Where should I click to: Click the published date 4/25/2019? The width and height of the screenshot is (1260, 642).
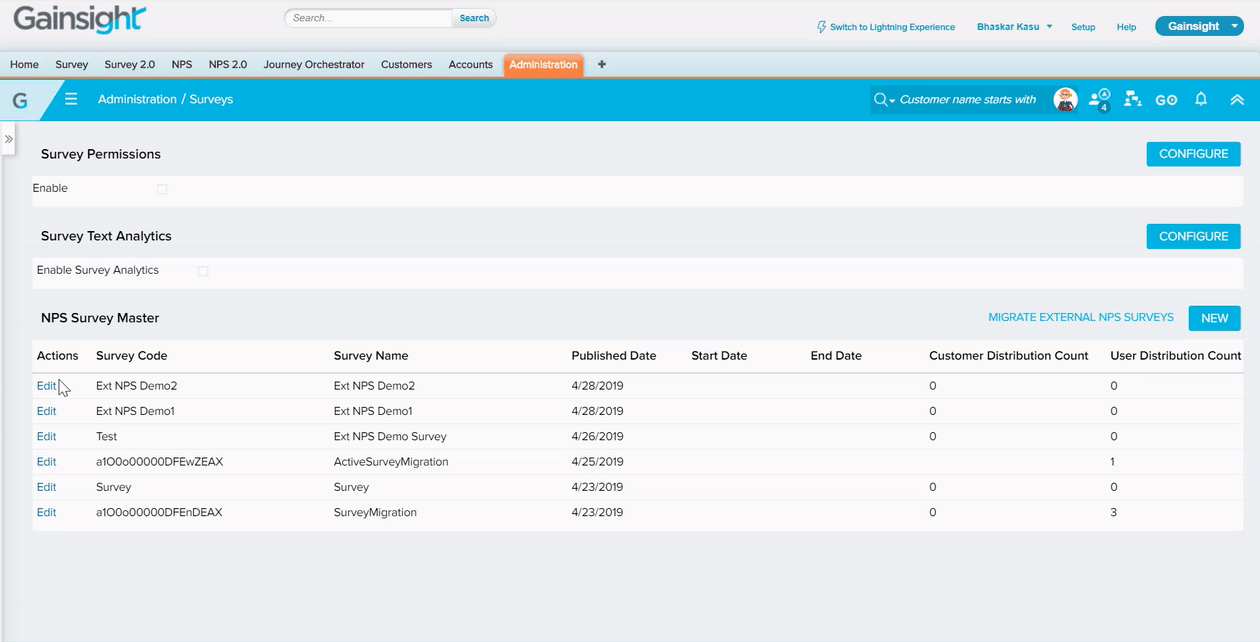[598, 462]
